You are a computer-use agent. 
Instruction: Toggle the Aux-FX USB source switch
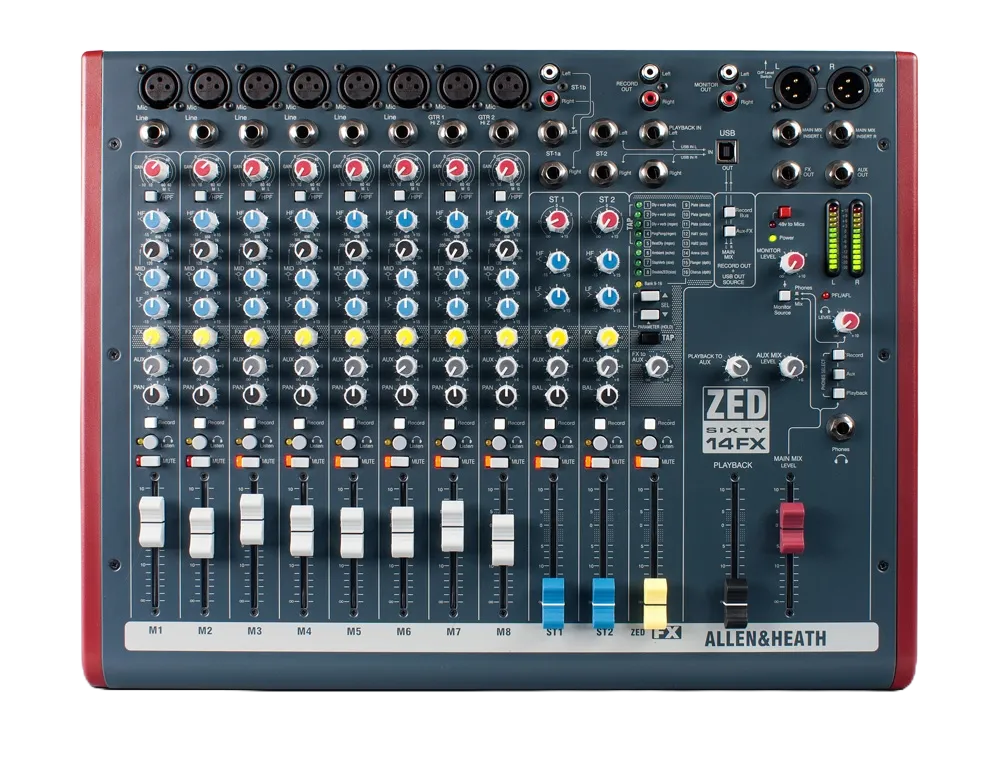729,231
